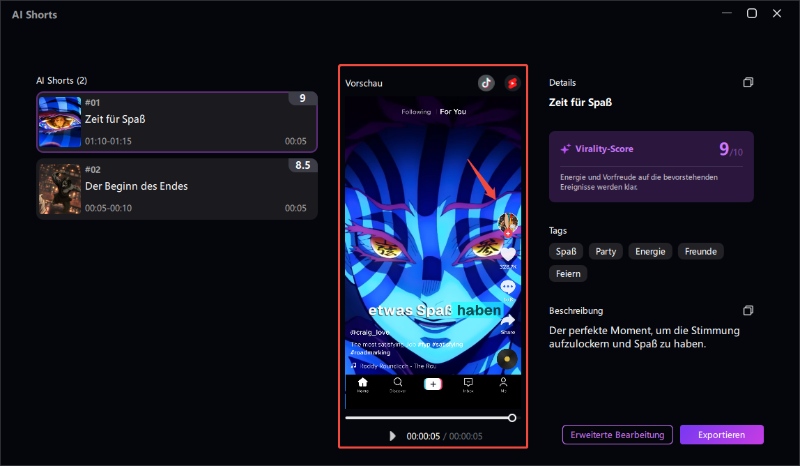
Task: Click the Virality-Score 9/10 value
Action: (x=731, y=149)
